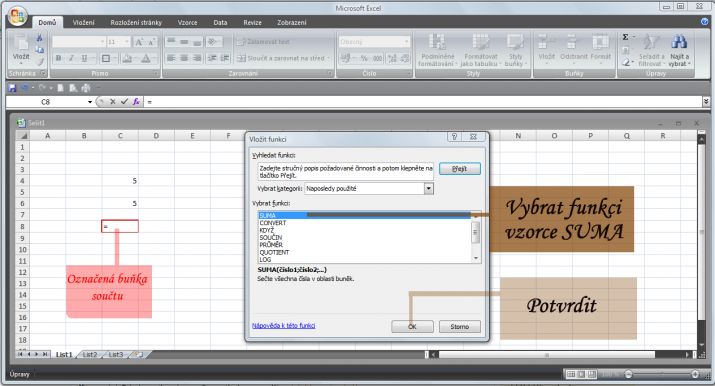The height and width of the screenshot is (386, 715).
Task: Click the Office button logo
Action: click(x=17, y=17)
